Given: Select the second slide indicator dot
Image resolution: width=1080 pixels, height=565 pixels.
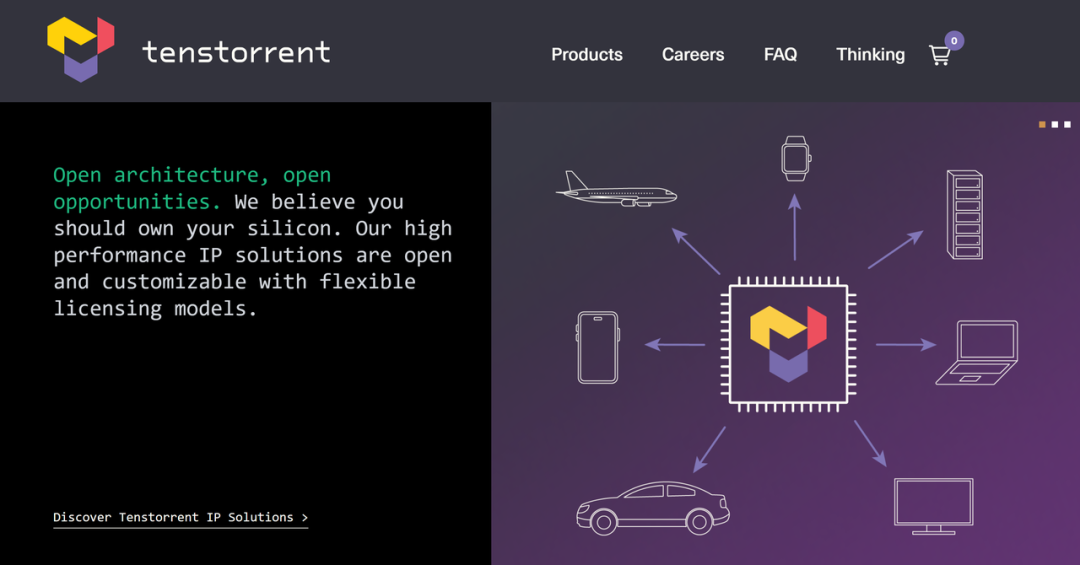Looking at the screenshot, I should tap(1055, 125).
